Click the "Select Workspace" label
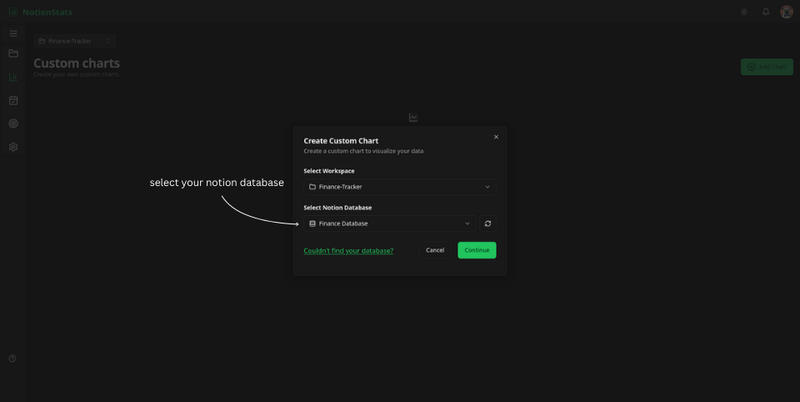 [x=329, y=171]
